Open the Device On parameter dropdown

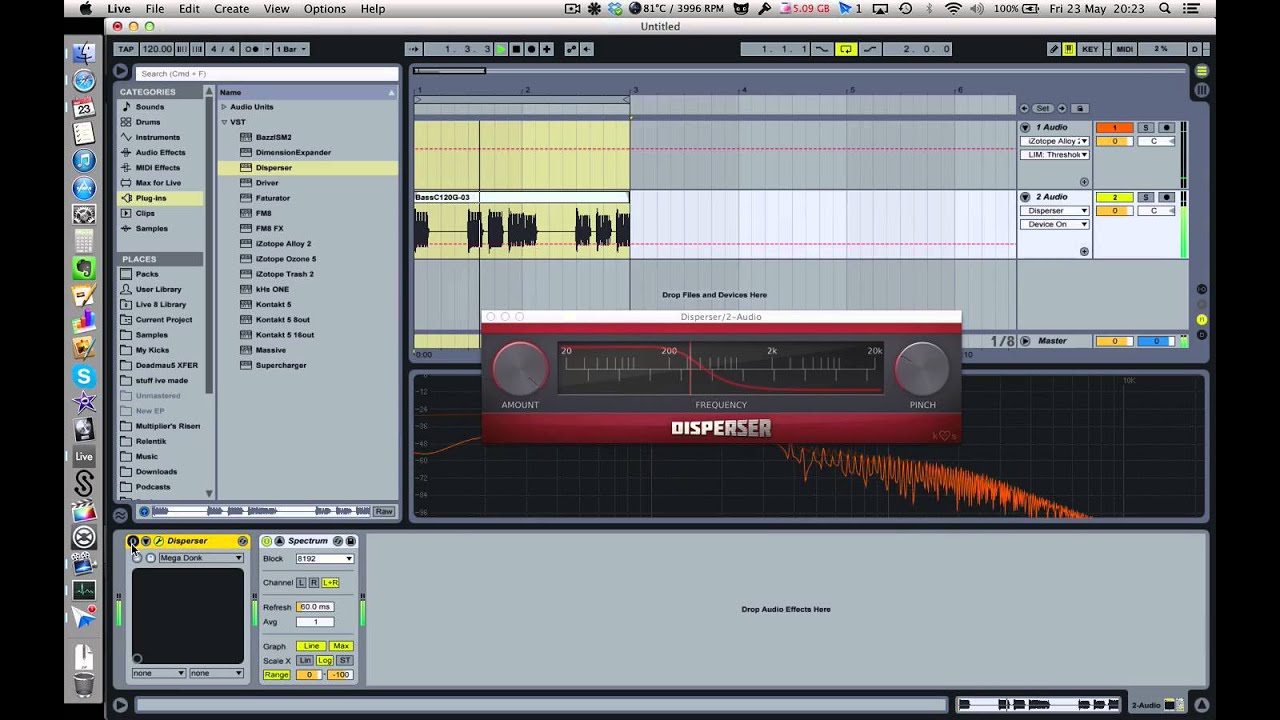[x=1056, y=224]
